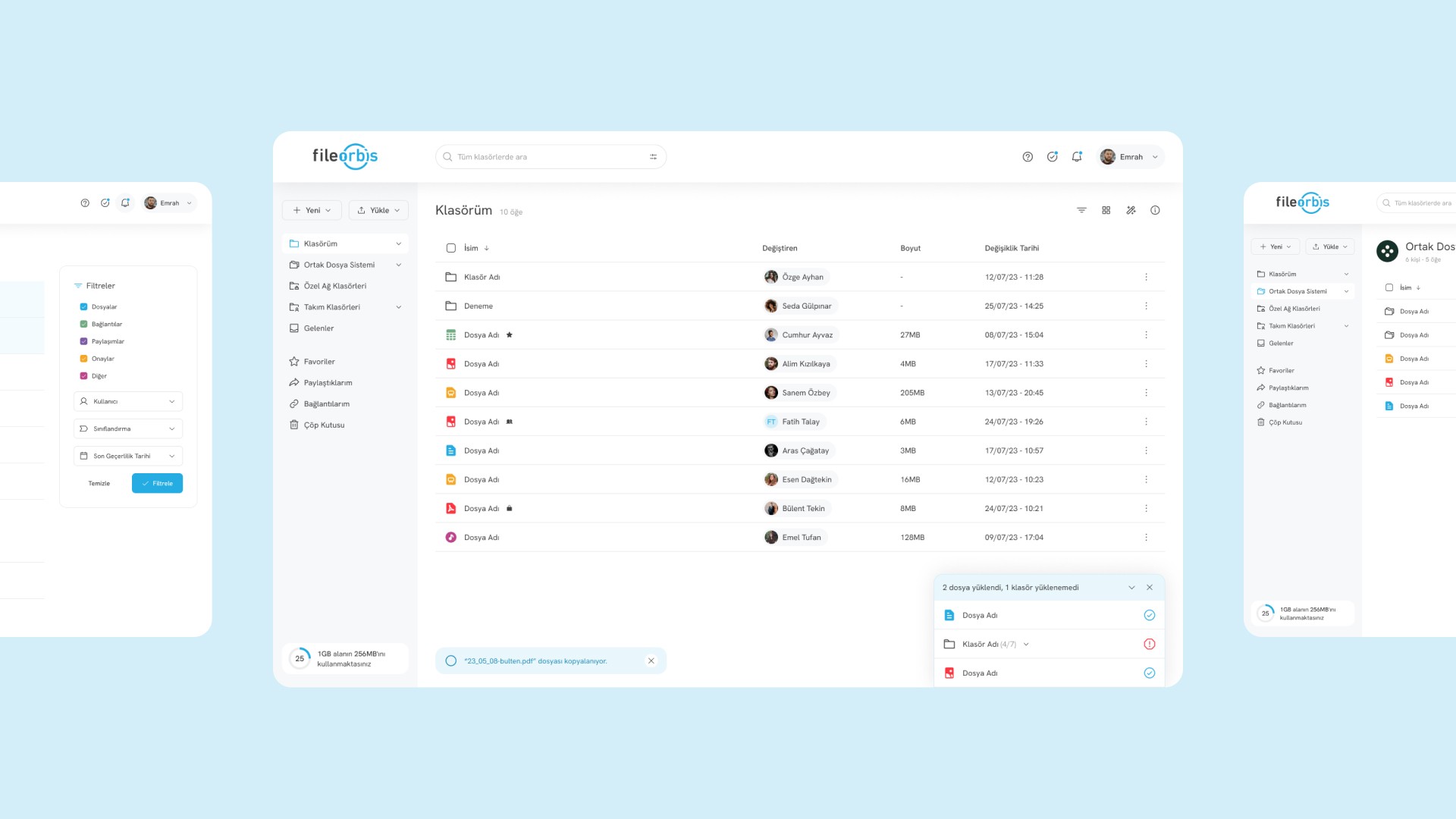This screenshot has height=819, width=1456.
Task: Open the notifications bell in main header
Action: 1076,157
